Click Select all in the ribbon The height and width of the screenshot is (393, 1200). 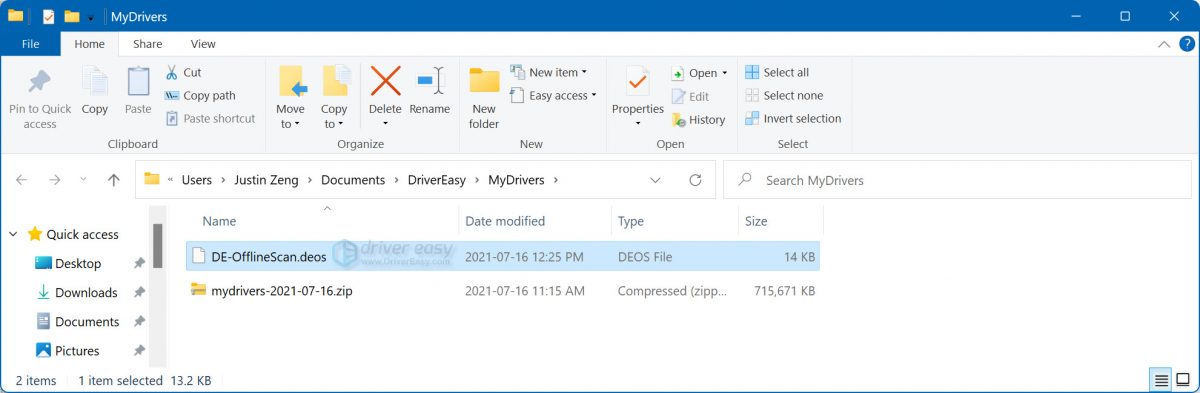(777, 72)
